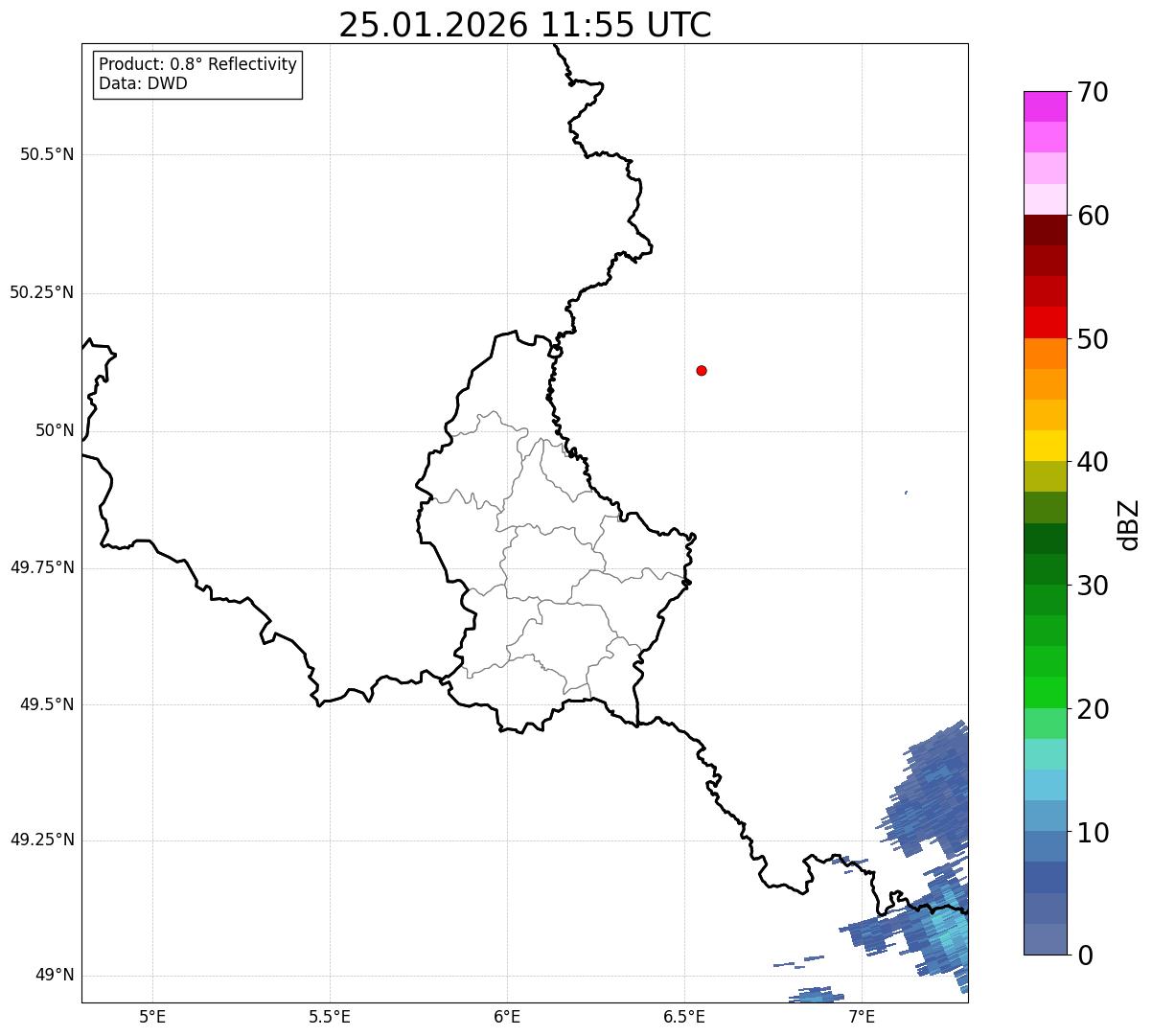Click the 50.25°N latitude label
Viewport: 1152px width, 1036px height.
pyautogui.click(x=42, y=292)
